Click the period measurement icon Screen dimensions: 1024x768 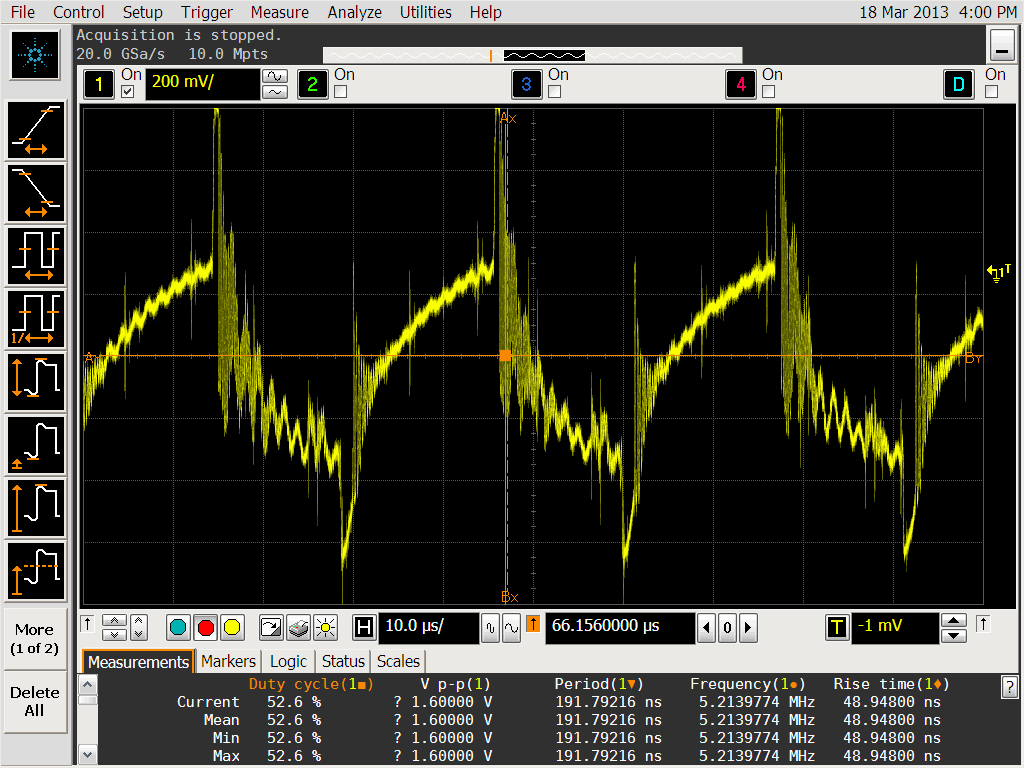click(36, 255)
